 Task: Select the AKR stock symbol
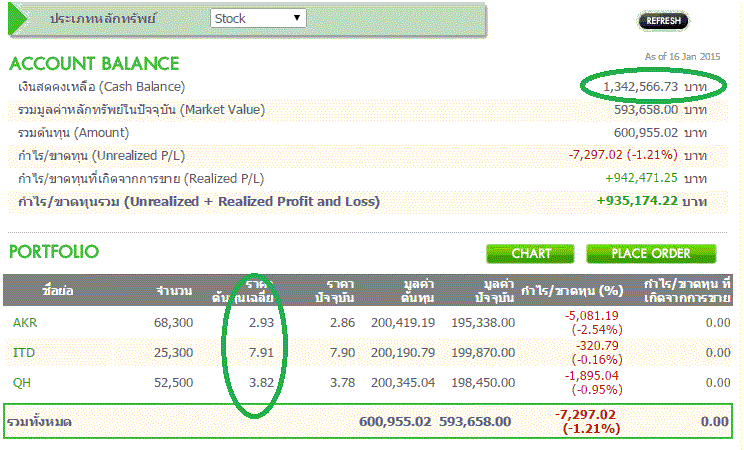coord(24,322)
